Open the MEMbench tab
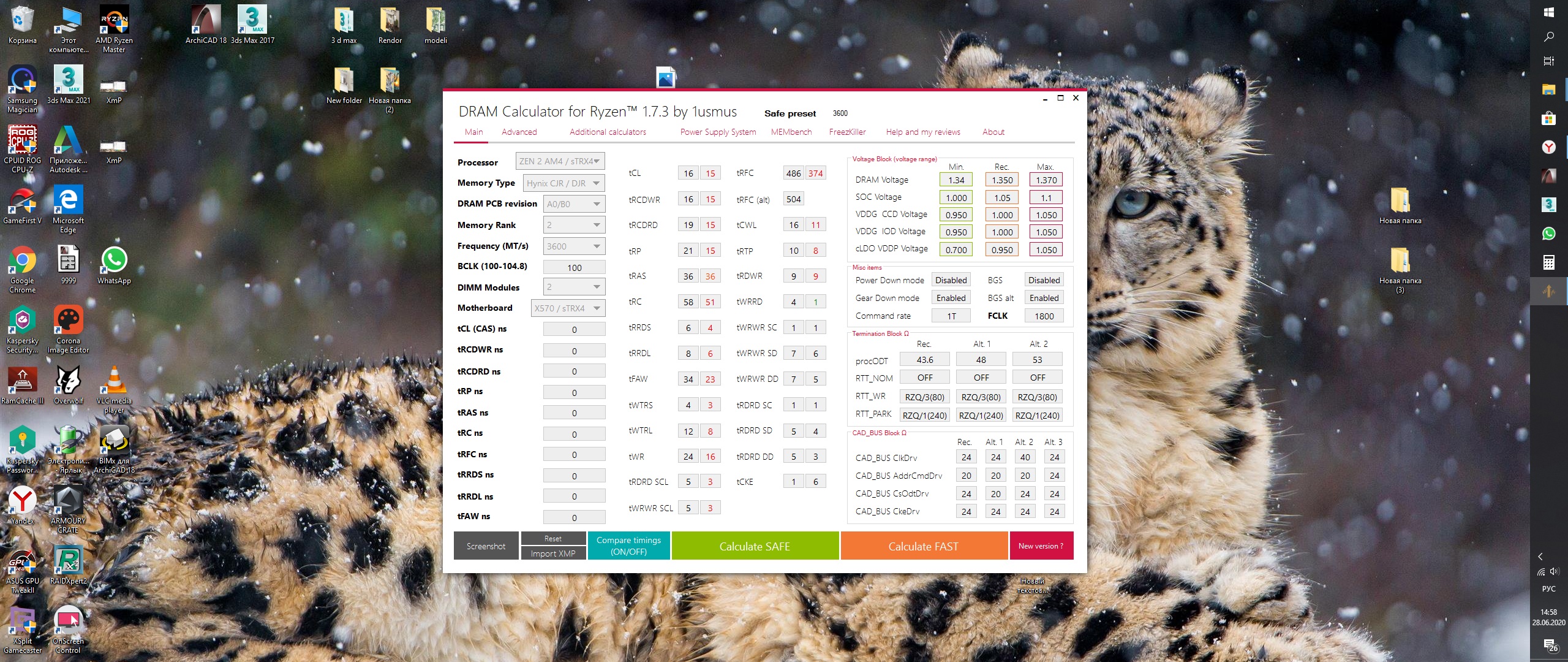This screenshot has width=1568, height=662. point(791,132)
